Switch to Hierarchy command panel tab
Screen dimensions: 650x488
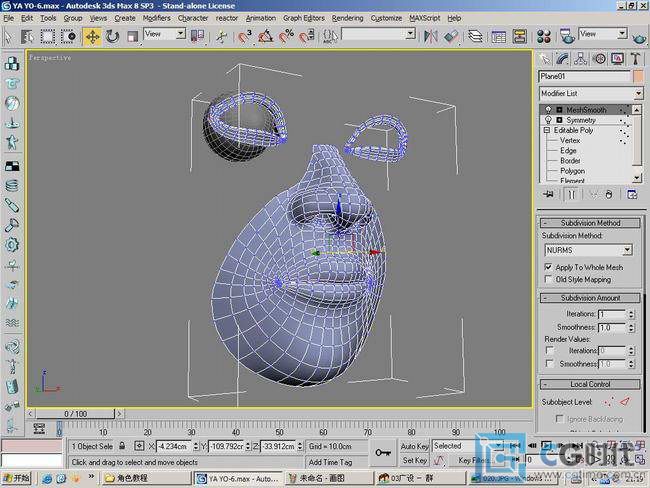coord(581,59)
